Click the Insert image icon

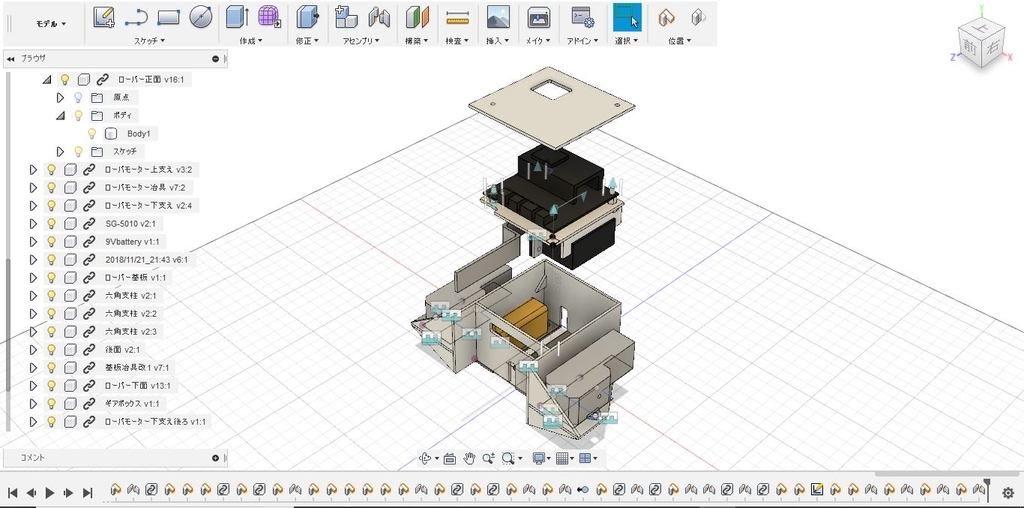[498, 17]
